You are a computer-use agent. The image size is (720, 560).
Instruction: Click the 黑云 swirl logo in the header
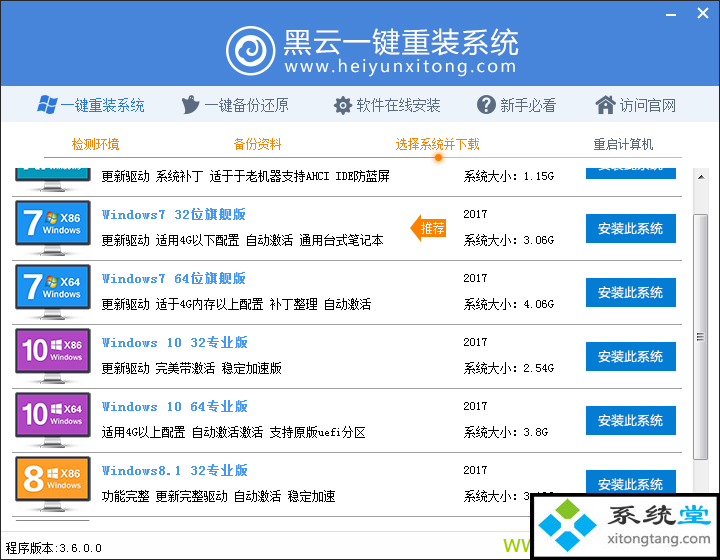[250, 50]
